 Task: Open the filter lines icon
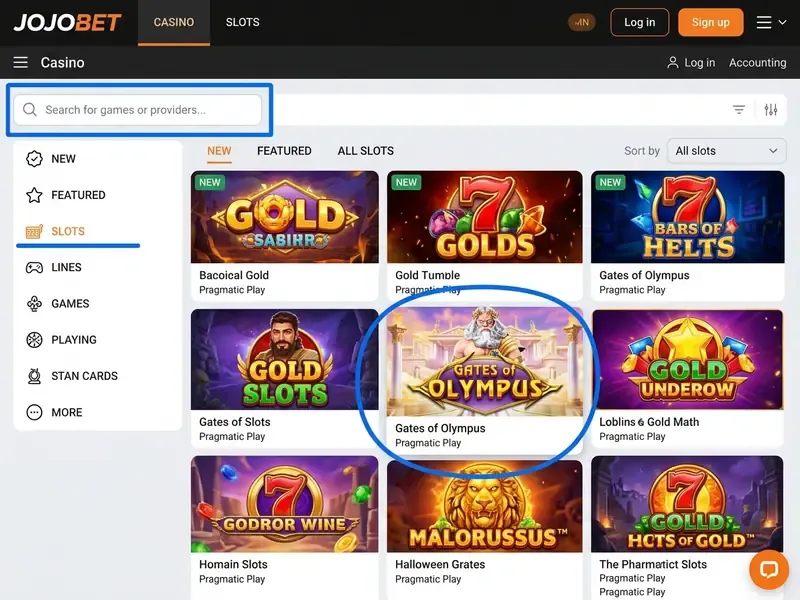coord(739,109)
